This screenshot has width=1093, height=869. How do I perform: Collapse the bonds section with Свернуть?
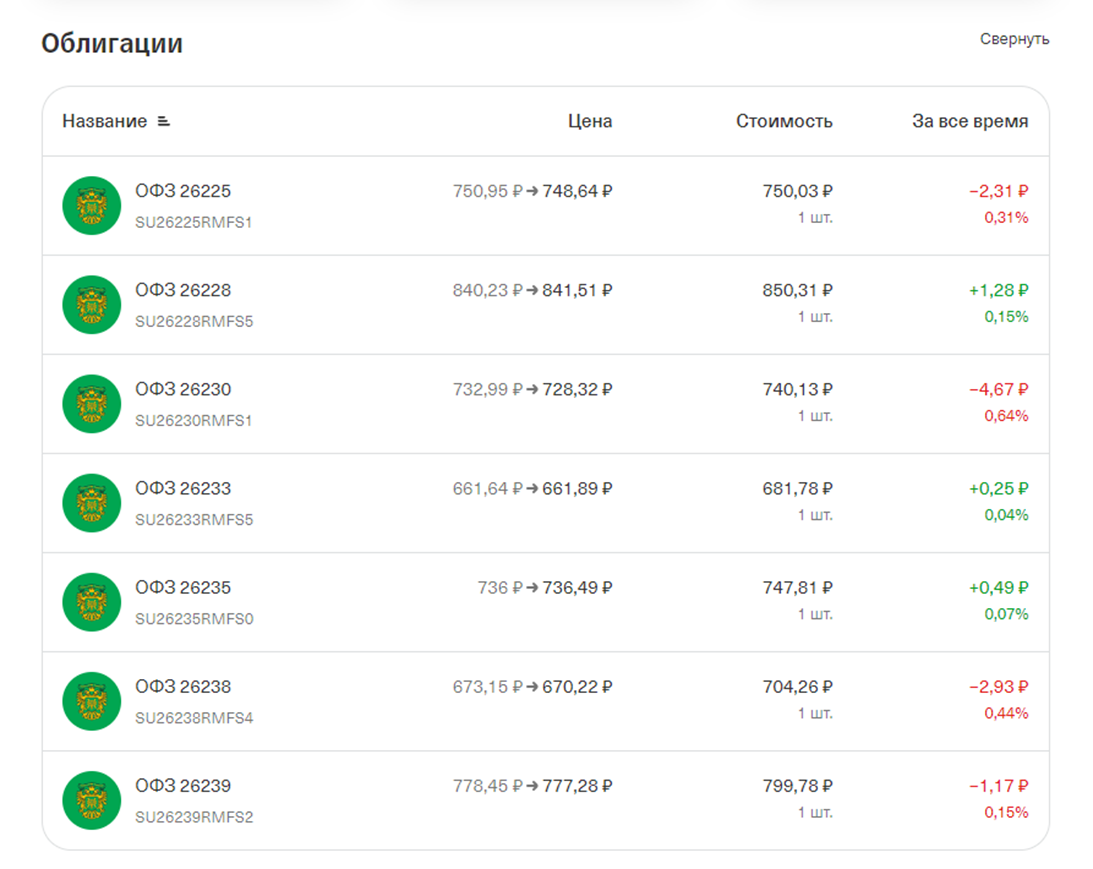tap(1014, 39)
